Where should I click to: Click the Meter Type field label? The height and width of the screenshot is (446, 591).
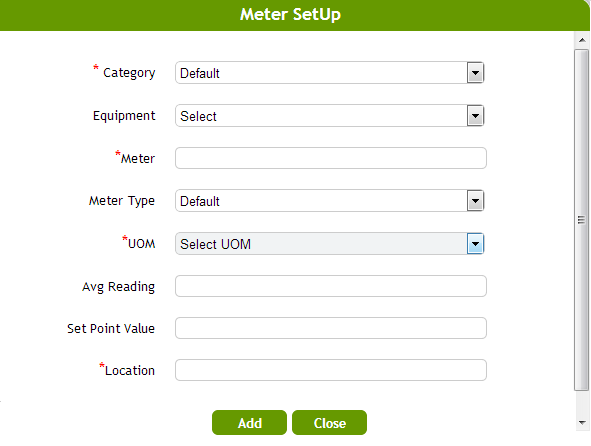[122, 201]
